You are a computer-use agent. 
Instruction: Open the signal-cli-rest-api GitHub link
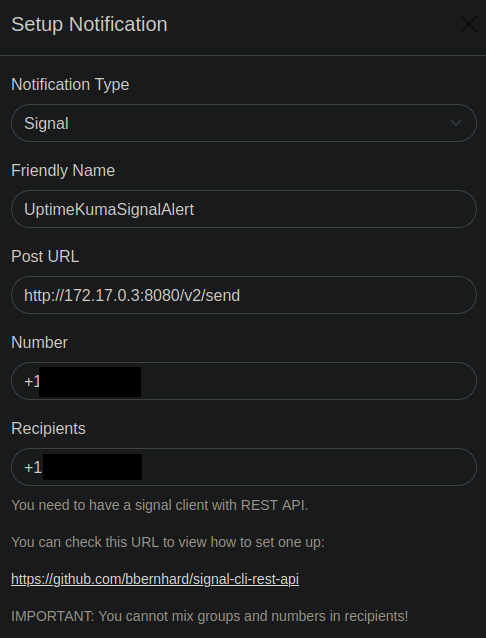155,579
